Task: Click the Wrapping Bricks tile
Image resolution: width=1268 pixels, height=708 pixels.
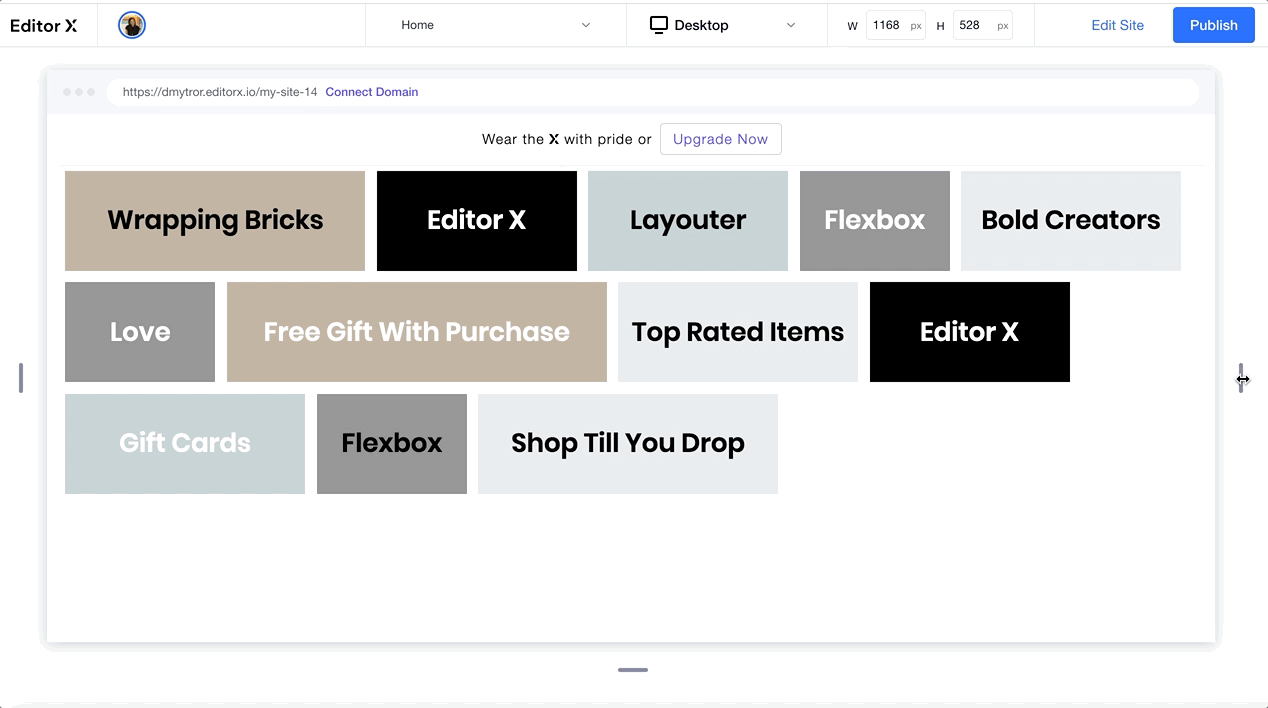Action: [x=215, y=221]
